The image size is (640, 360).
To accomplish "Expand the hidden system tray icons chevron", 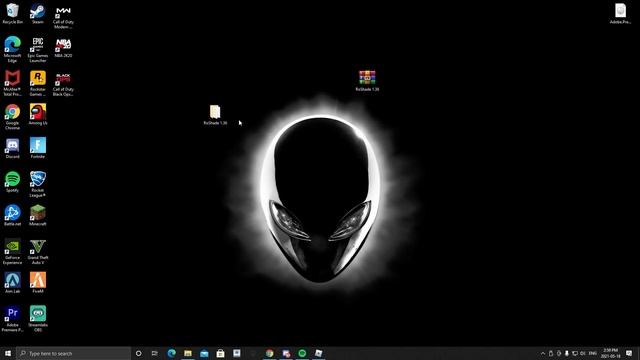I will [x=543, y=353].
